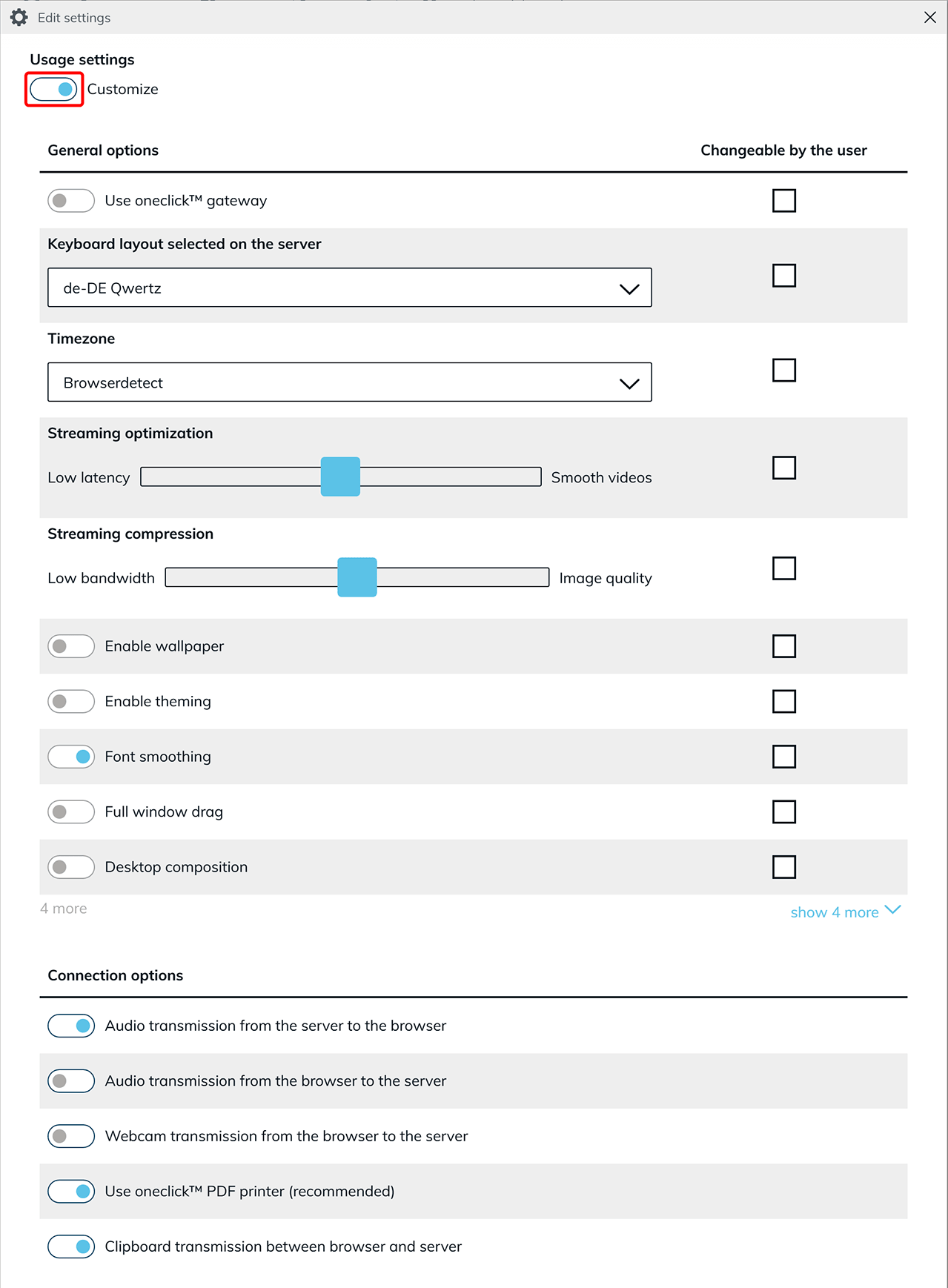948x1288 pixels.
Task: Click the settings gear icon in title bar
Action: click(19, 17)
